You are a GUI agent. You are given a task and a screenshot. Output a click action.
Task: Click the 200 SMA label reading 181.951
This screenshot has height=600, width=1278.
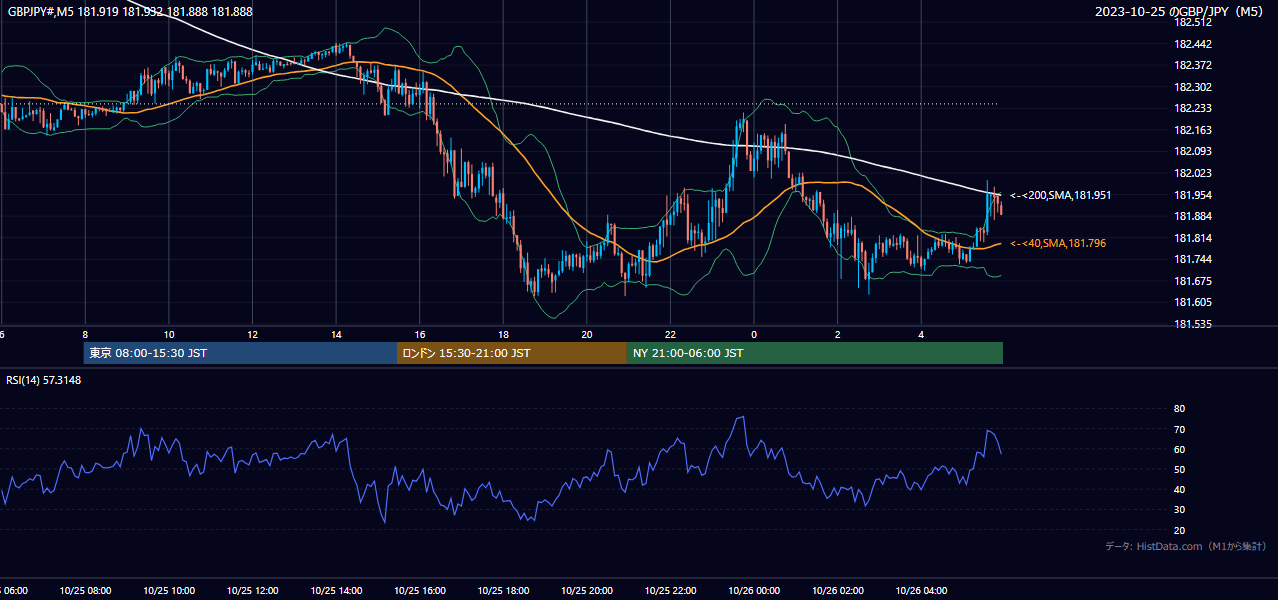click(1060, 195)
